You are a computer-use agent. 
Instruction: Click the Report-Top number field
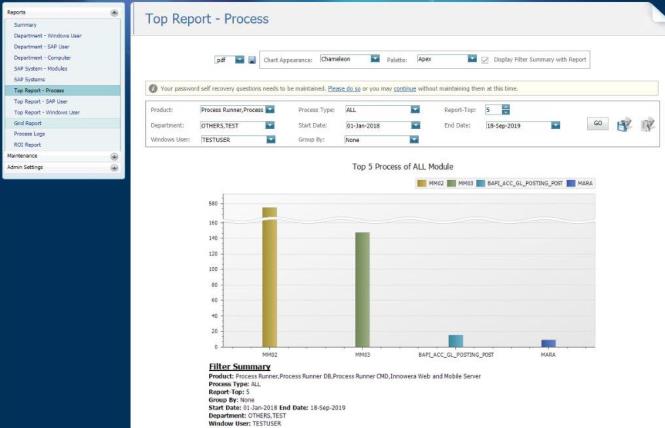click(493, 110)
